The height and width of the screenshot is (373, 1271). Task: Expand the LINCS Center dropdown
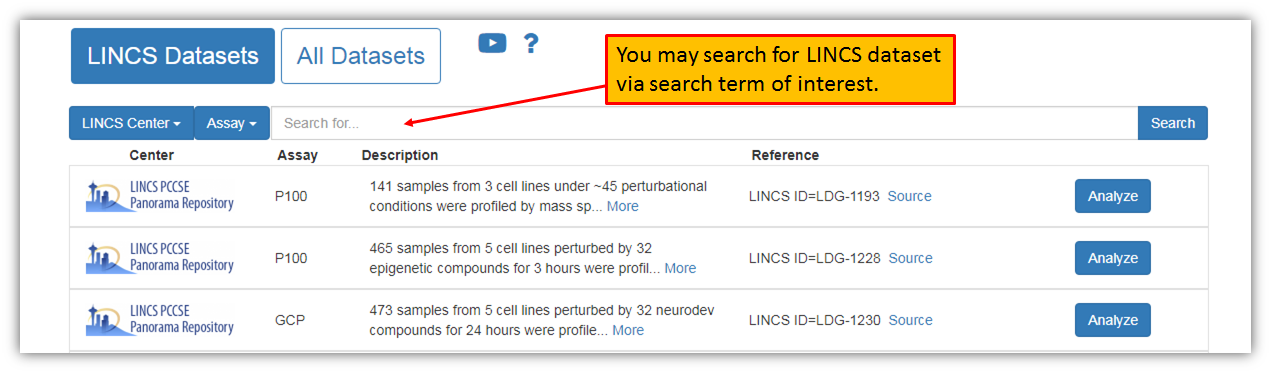131,123
